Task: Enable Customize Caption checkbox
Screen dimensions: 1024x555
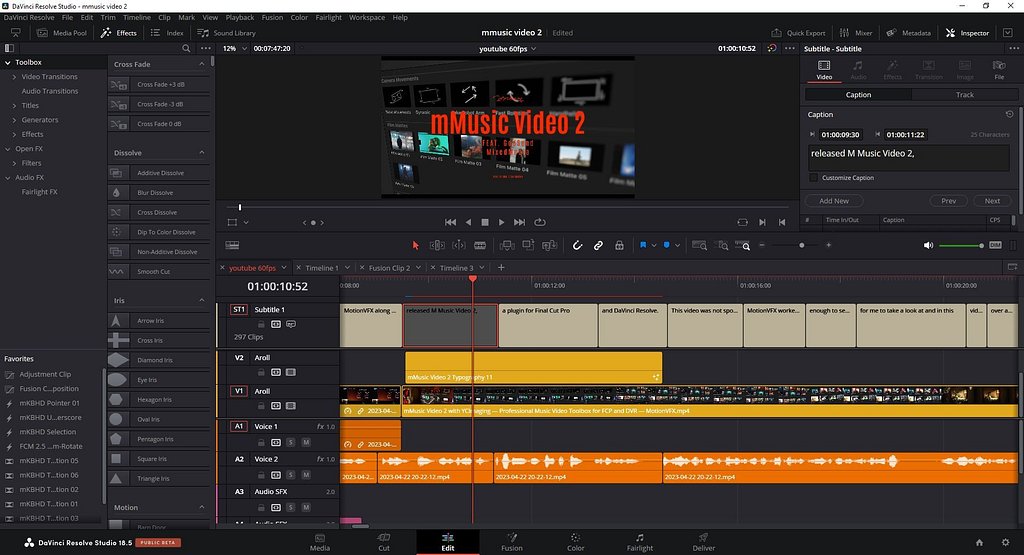Action: [813, 178]
